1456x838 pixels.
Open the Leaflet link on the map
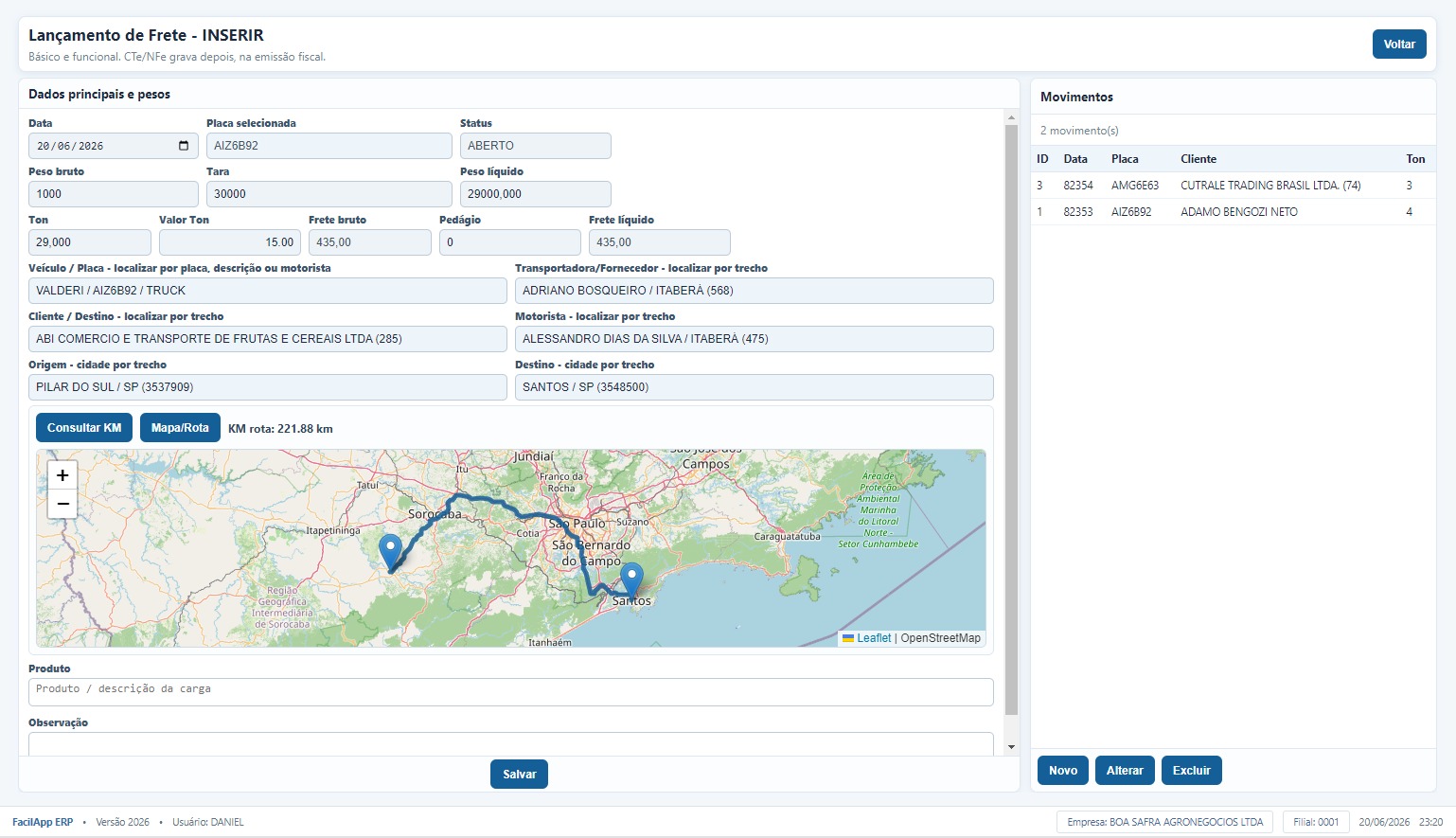click(x=874, y=638)
